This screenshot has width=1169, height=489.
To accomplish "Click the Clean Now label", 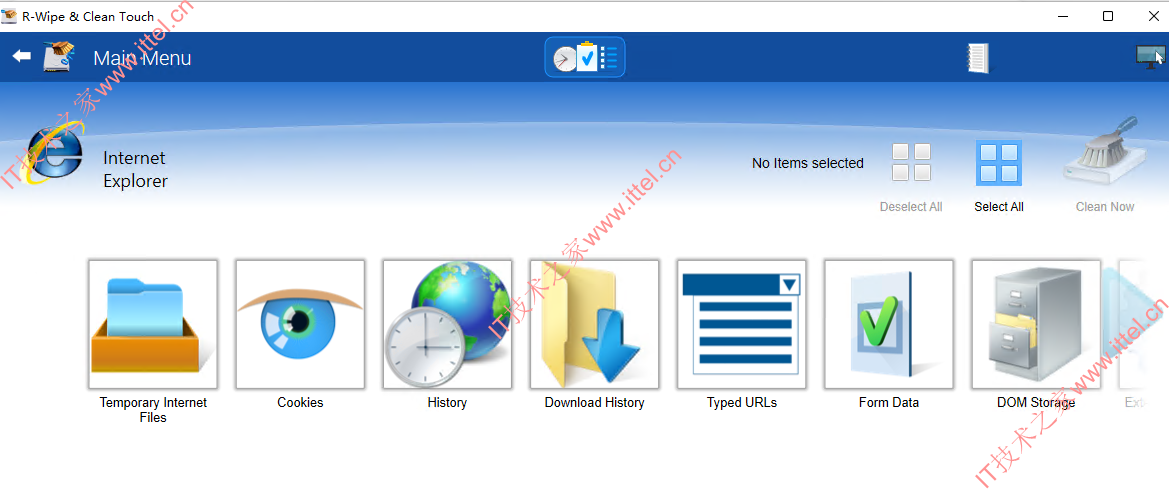I will 1105,207.
